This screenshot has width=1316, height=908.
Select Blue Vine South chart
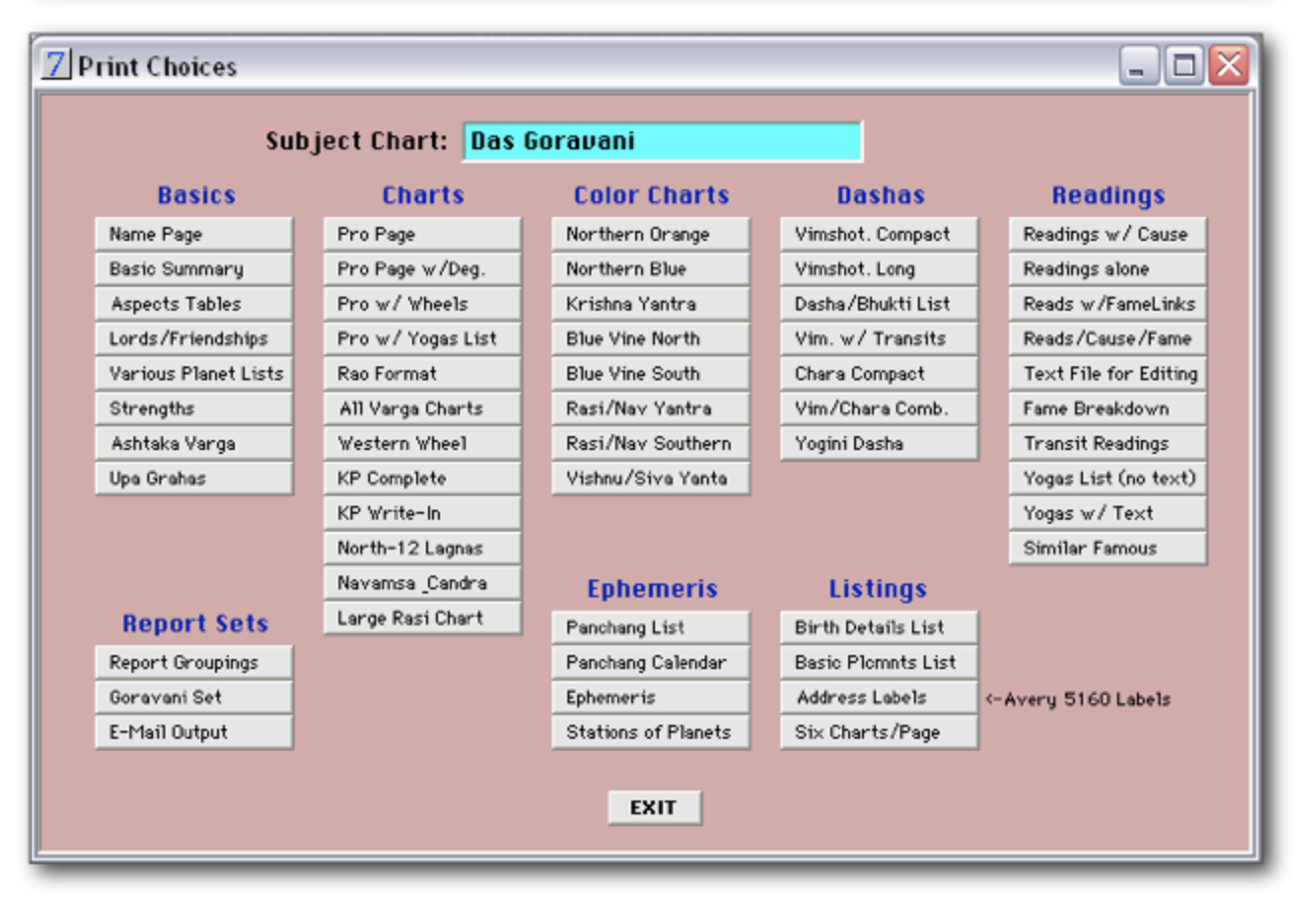[x=650, y=373]
